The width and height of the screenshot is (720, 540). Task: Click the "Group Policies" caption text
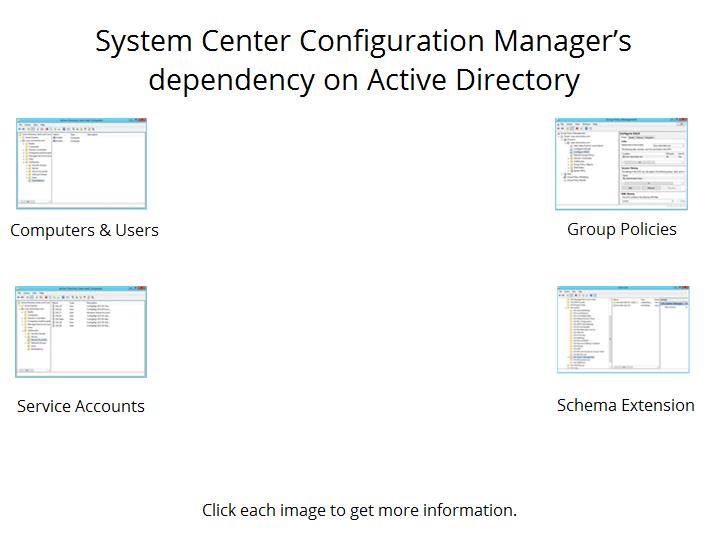[621, 229]
